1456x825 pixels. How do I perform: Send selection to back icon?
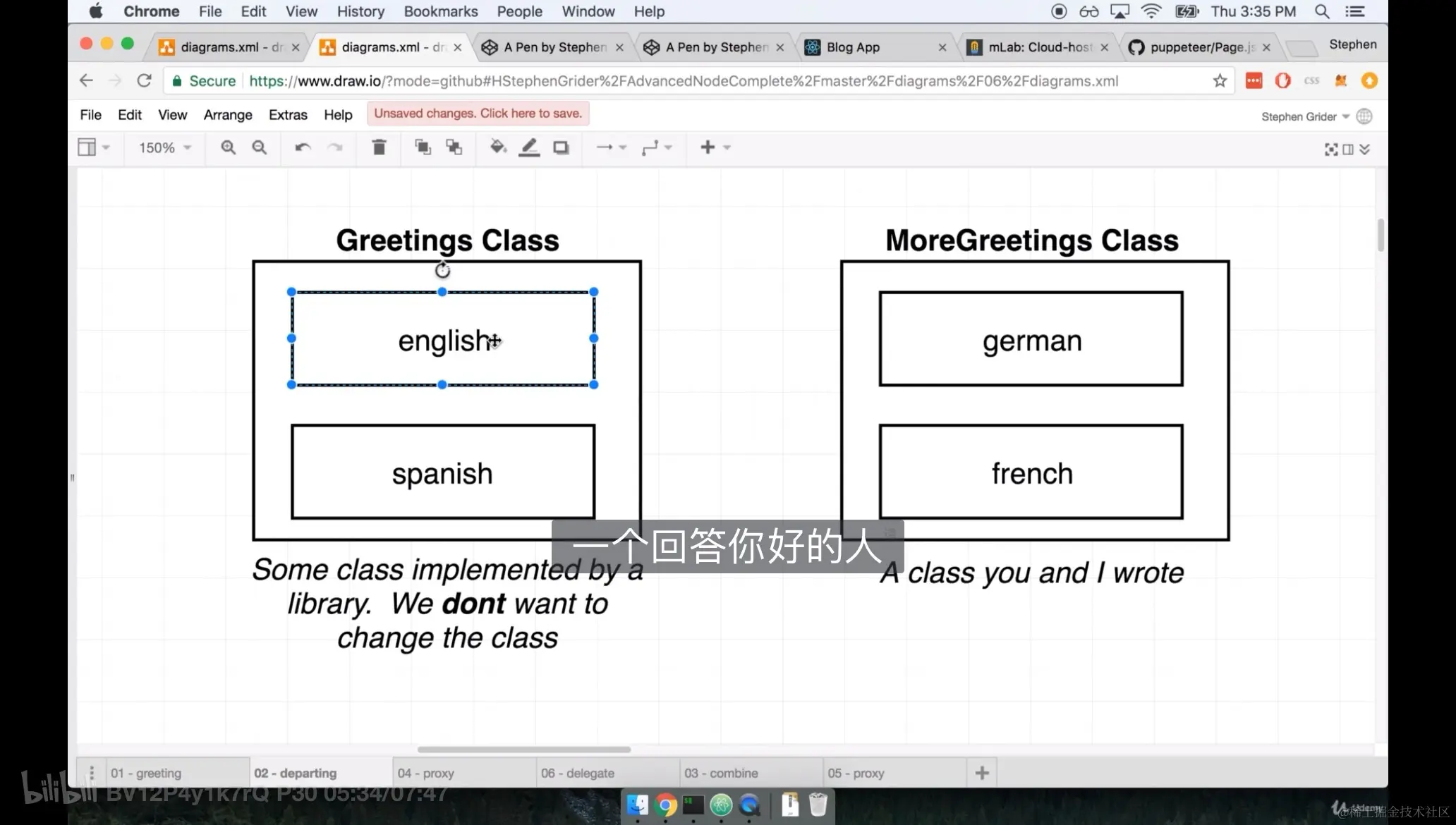click(454, 147)
